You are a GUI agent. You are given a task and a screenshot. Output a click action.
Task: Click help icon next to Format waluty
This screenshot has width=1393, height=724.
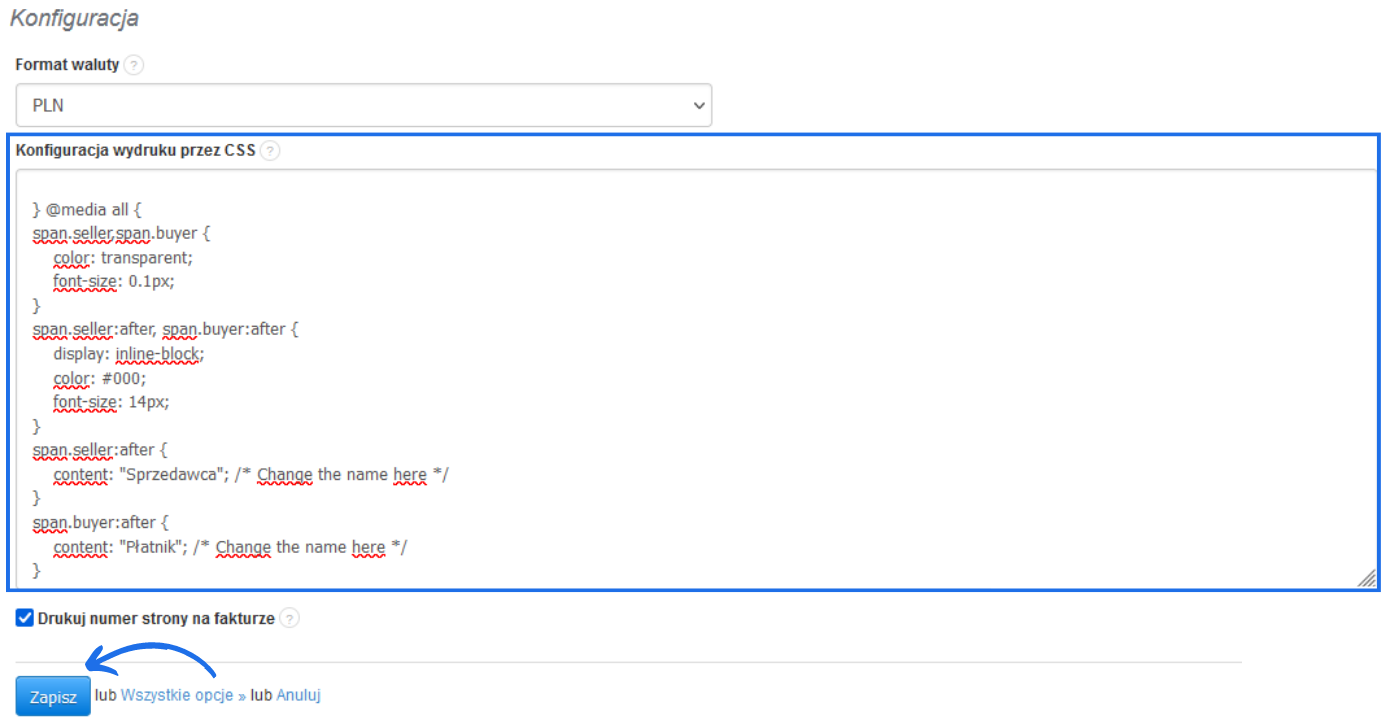(x=134, y=65)
